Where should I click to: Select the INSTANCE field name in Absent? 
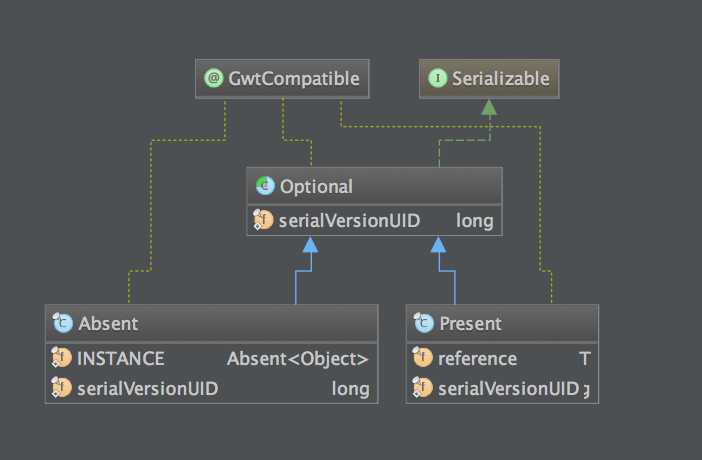pyautogui.click(x=120, y=358)
